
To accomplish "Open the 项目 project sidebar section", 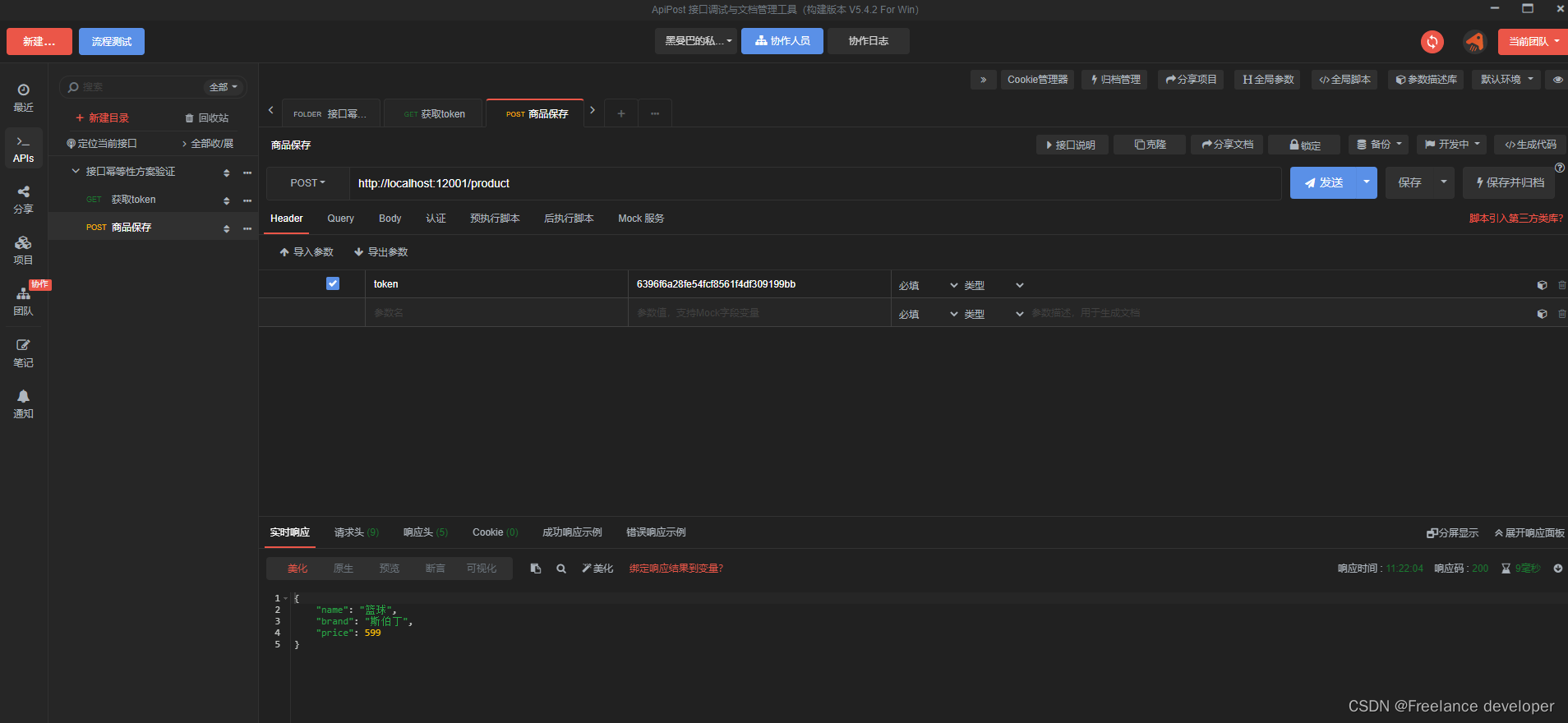I will [23, 251].
